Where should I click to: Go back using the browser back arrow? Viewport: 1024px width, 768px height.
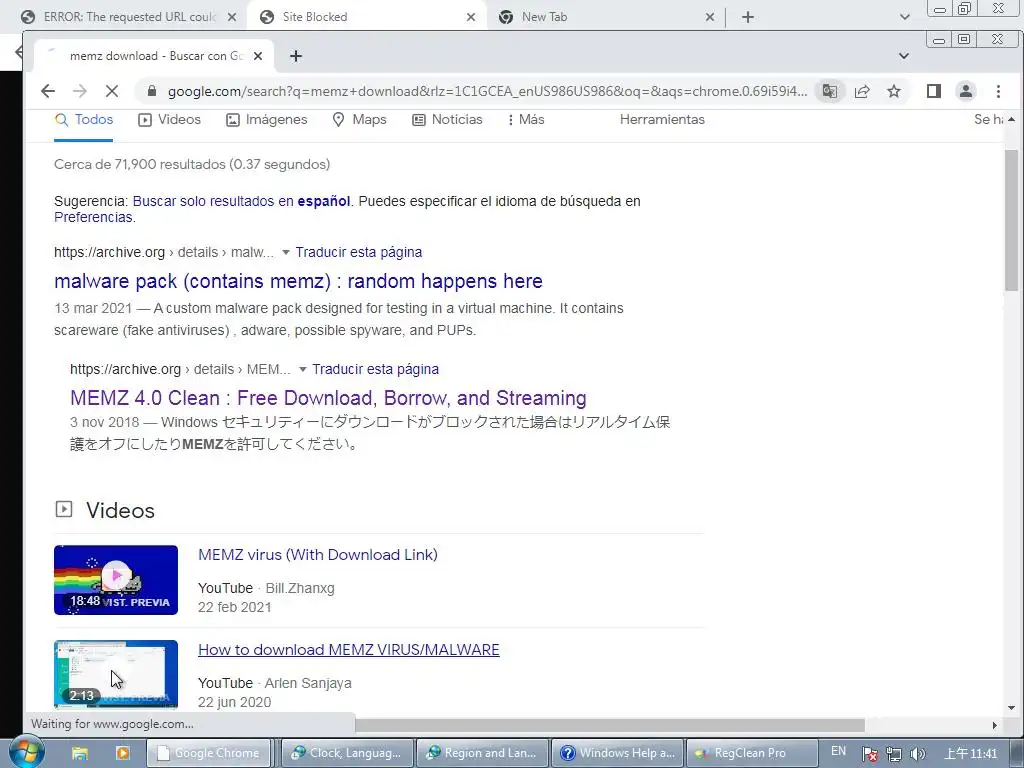coord(48,91)
